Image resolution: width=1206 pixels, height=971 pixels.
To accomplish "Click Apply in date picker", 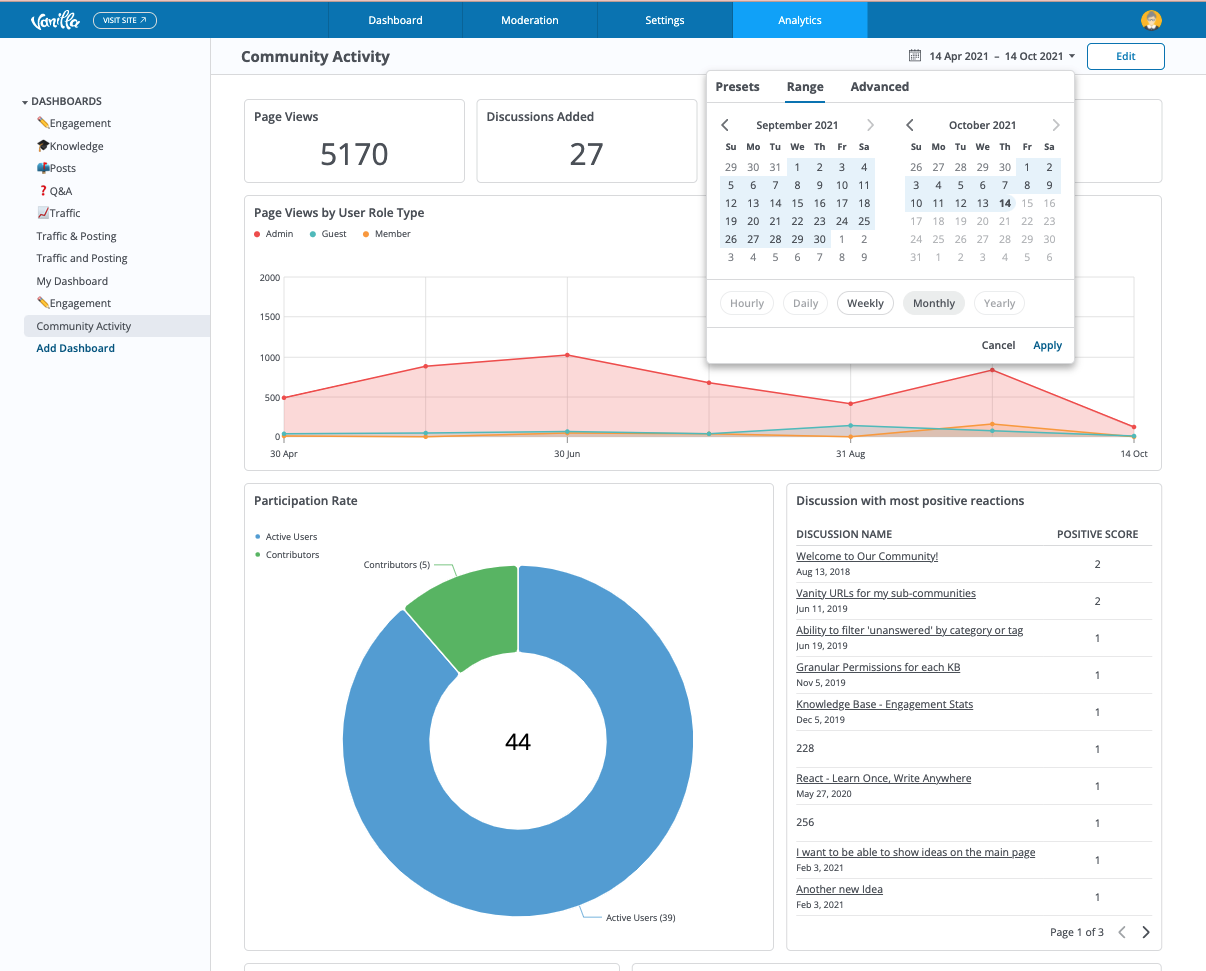I will click(1047, 345).
